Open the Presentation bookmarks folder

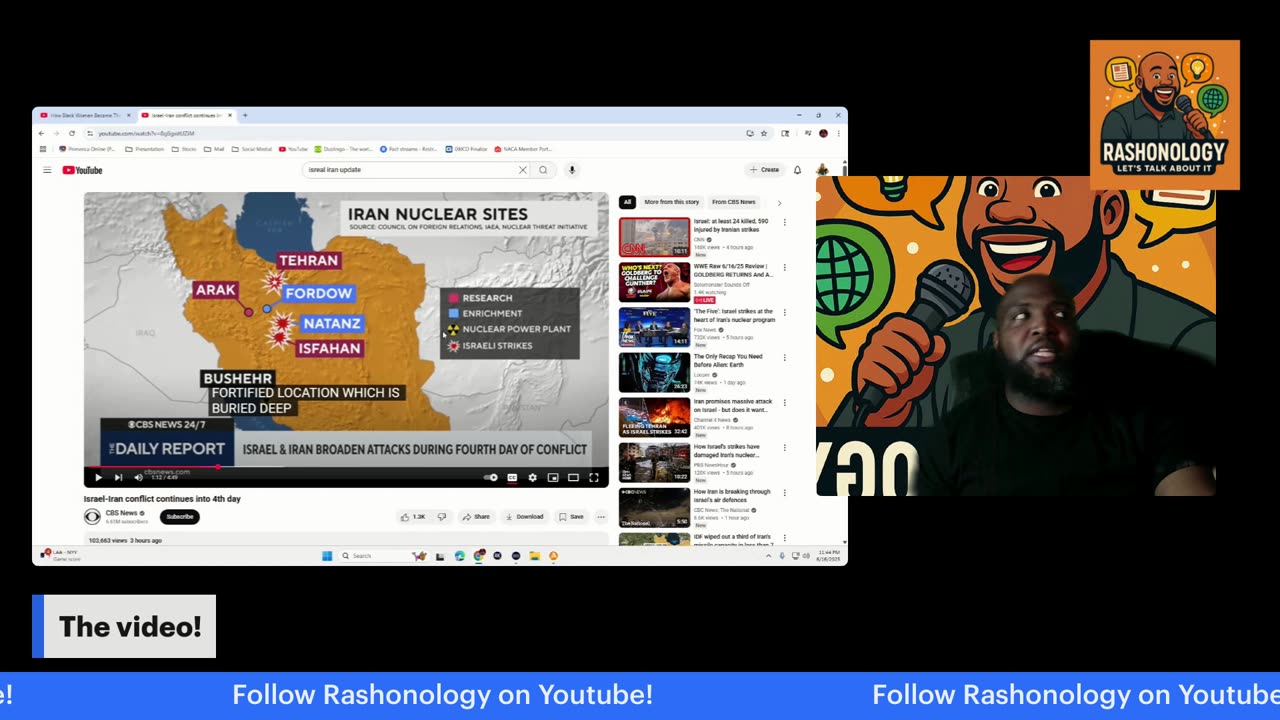click(144, 149)
